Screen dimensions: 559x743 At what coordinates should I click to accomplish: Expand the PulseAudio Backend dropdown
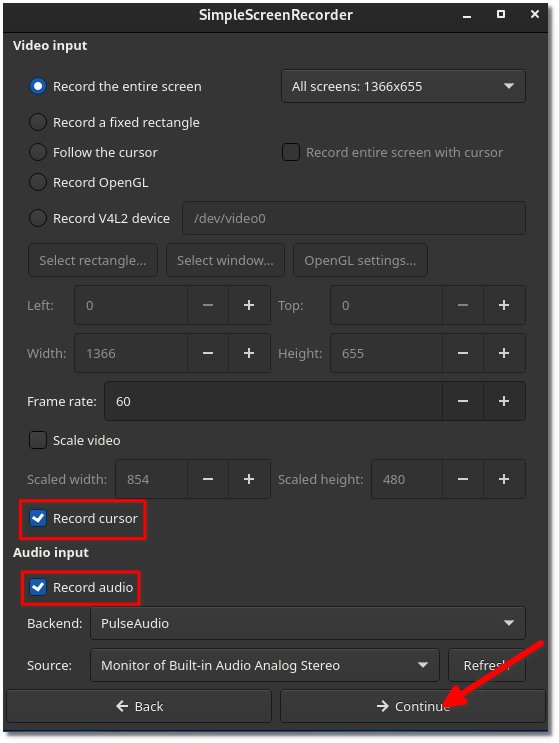click(307, 623)
